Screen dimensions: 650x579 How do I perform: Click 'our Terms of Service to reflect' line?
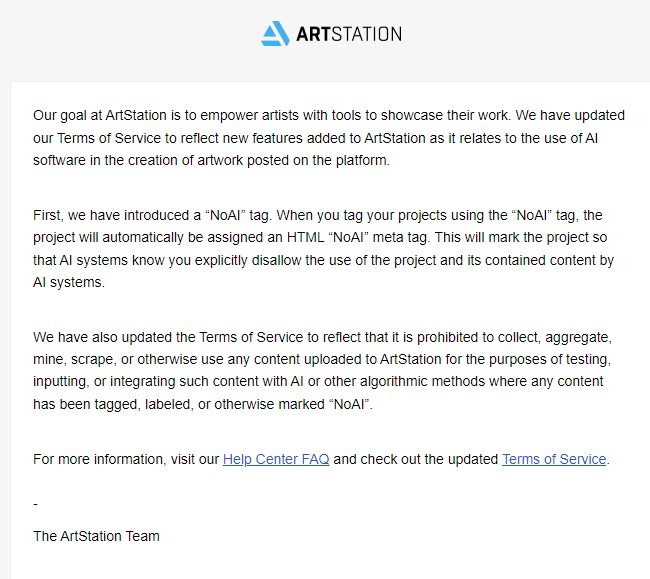click(x=315, y=138)
